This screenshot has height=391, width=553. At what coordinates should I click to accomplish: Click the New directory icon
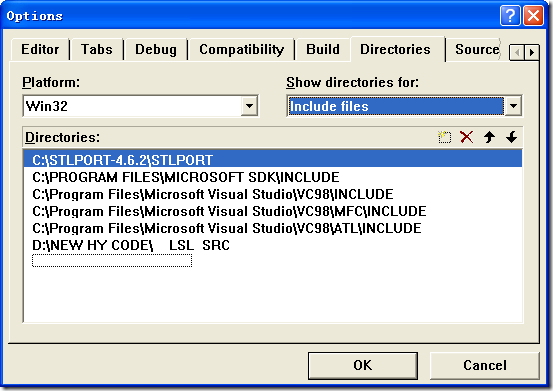(444, 137)
